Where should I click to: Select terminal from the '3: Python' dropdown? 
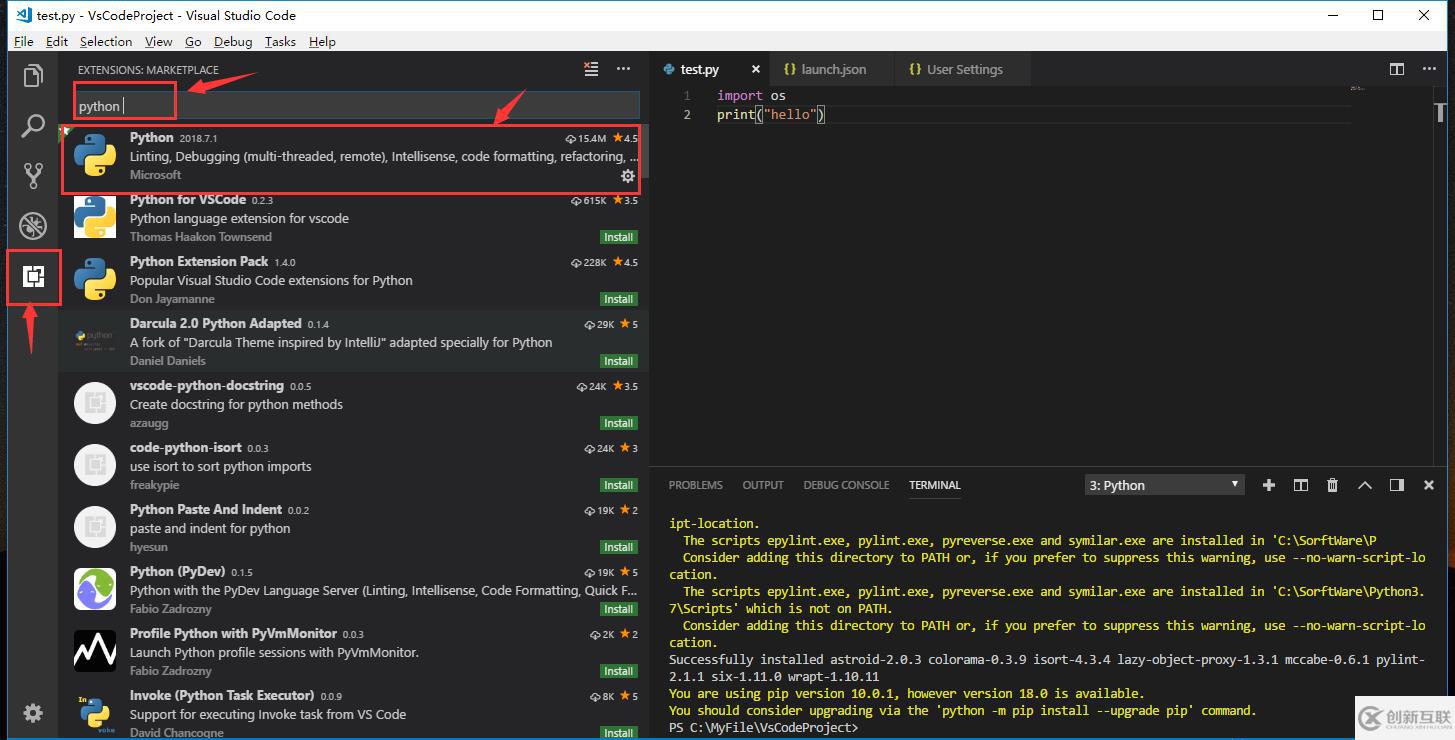click(1165, 485)
